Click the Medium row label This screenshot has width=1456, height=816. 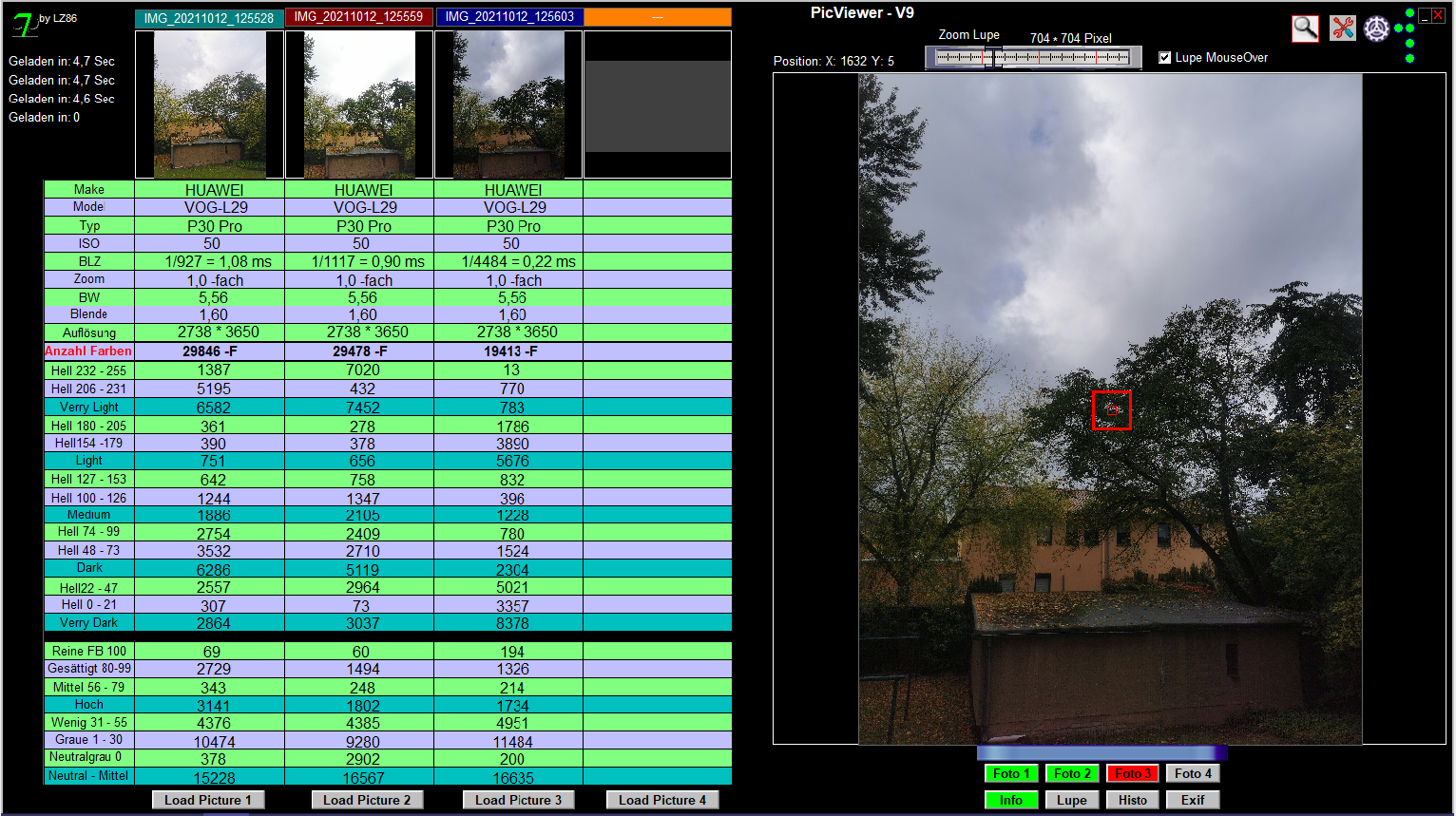coord(89,514)
